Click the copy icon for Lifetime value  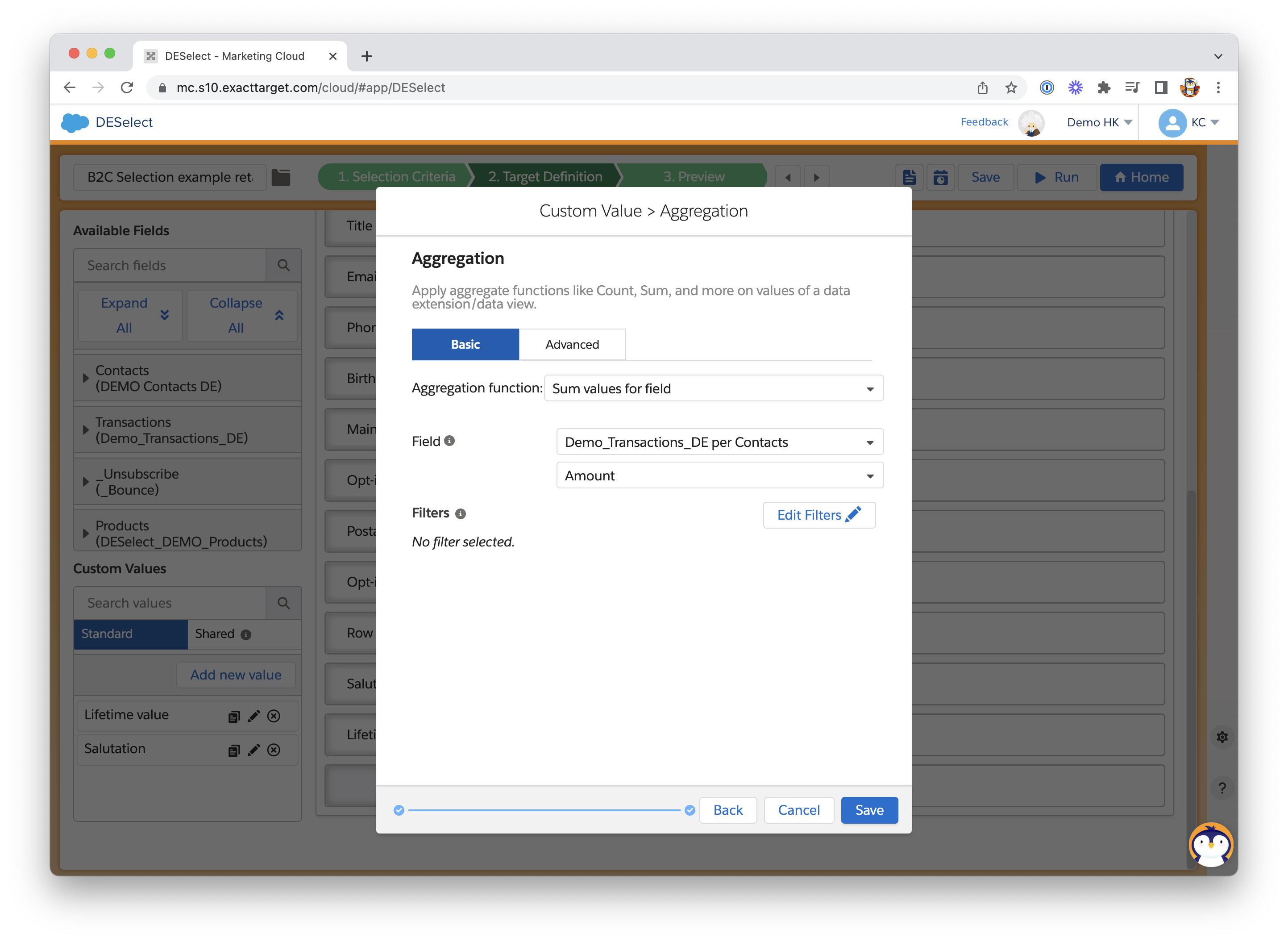pos(234,716)
